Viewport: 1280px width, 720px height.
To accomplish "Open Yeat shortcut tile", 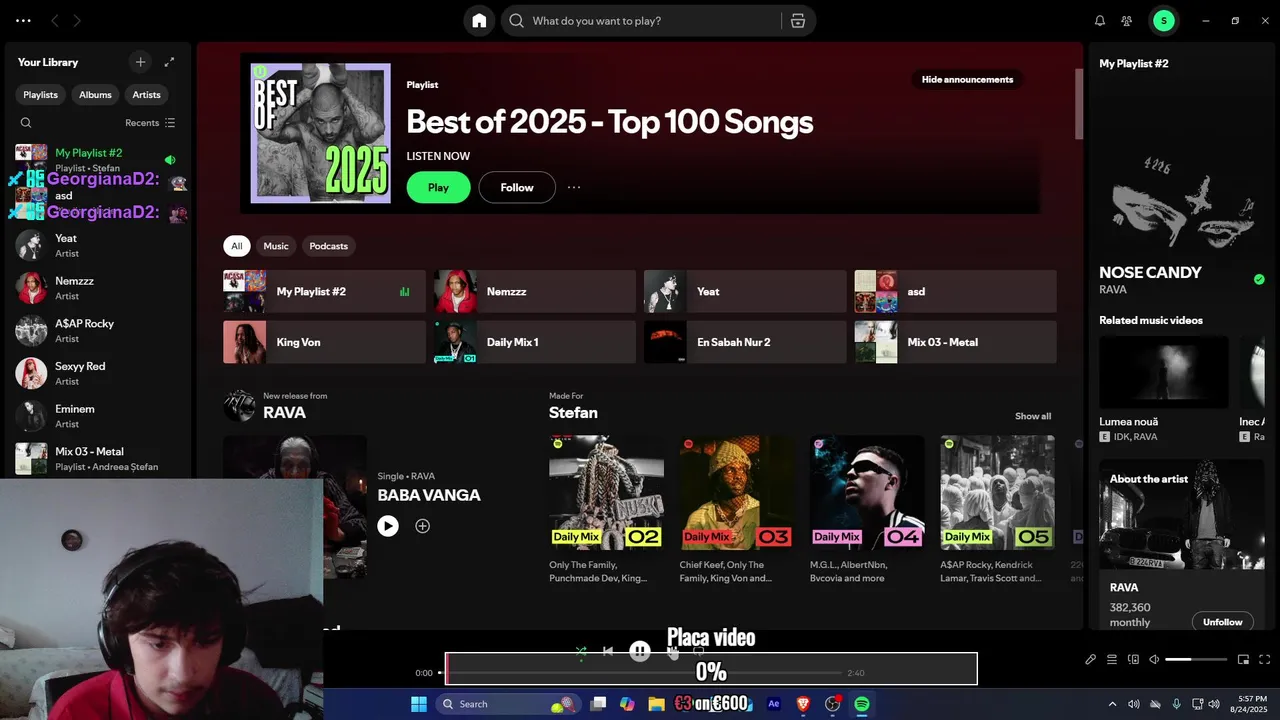I will click(x=745, y=291).
